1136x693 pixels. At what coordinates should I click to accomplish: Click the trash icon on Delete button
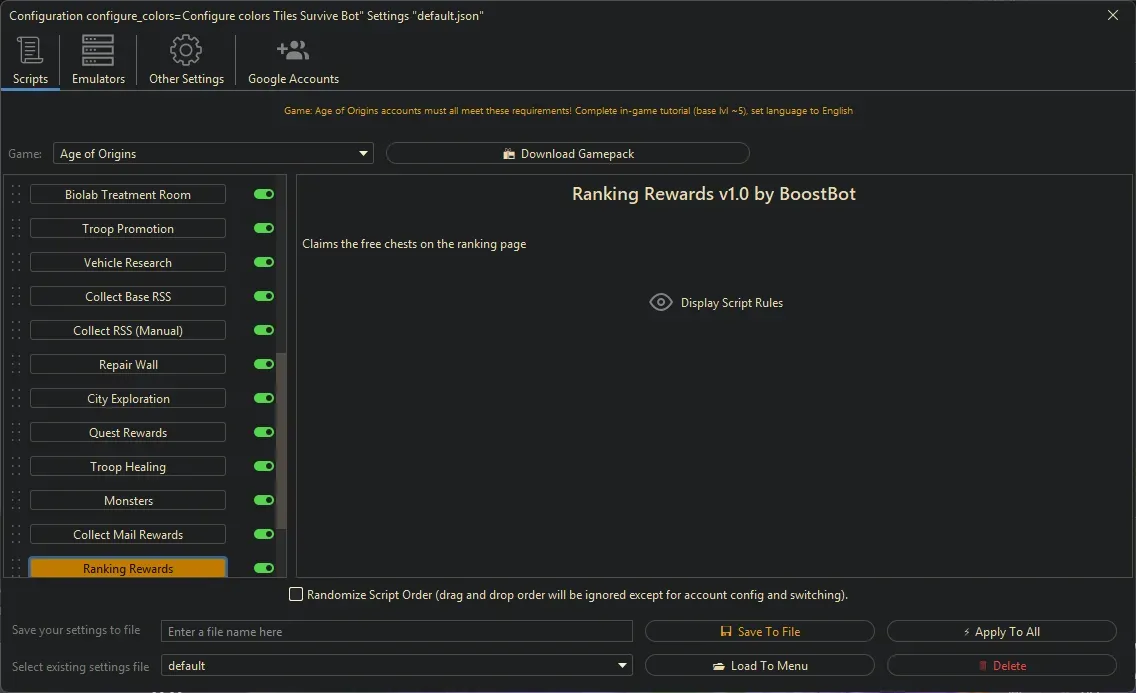click(981, 665)
